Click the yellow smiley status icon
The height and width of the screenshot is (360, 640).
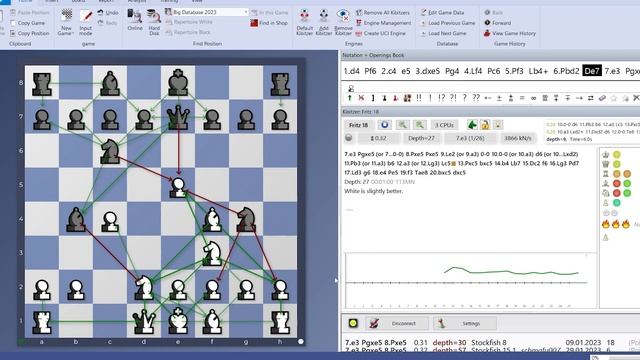(353, 323)
